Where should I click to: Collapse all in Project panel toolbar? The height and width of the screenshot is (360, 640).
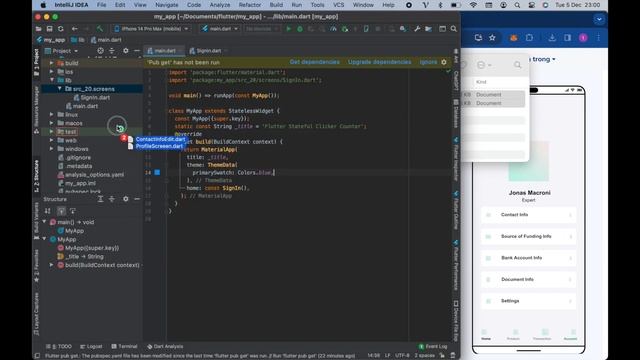(112, 51)
